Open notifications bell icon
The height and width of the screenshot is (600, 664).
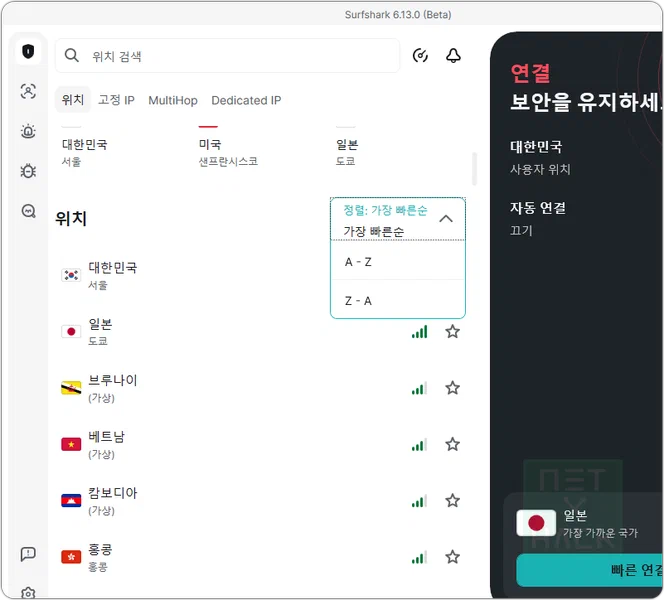click(x=453, y=55)
